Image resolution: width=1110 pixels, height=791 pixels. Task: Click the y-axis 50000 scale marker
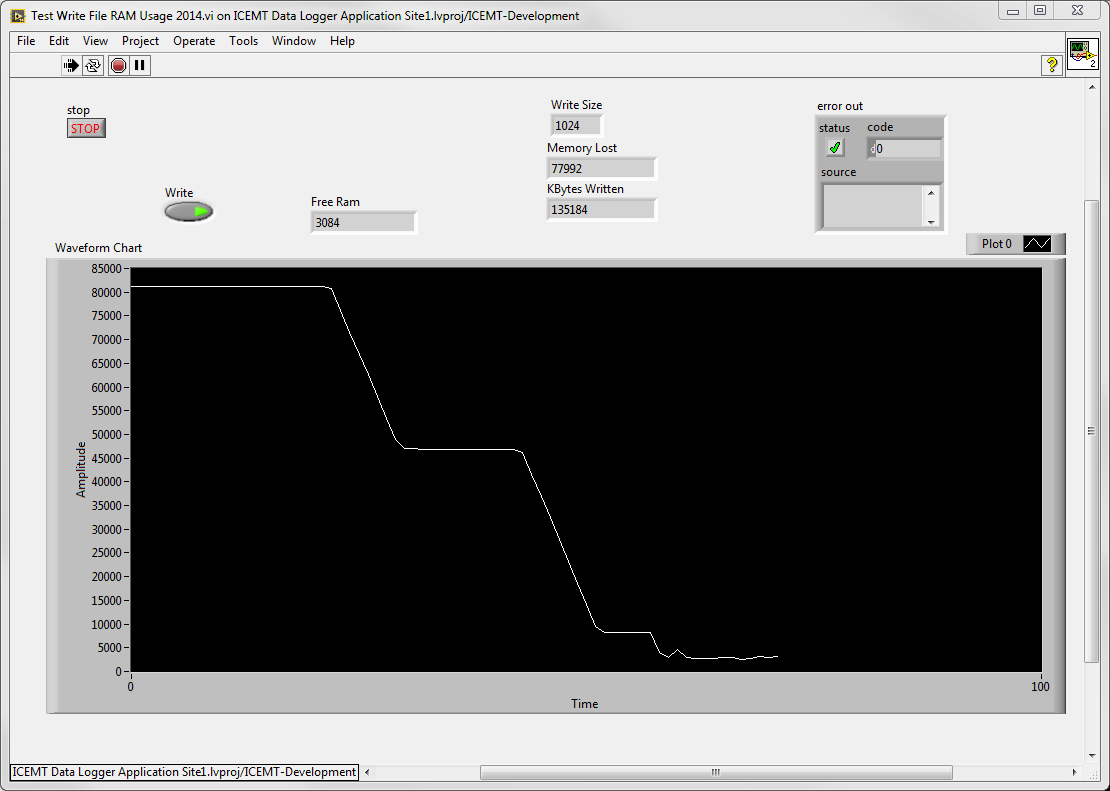[x=107, y=435]
